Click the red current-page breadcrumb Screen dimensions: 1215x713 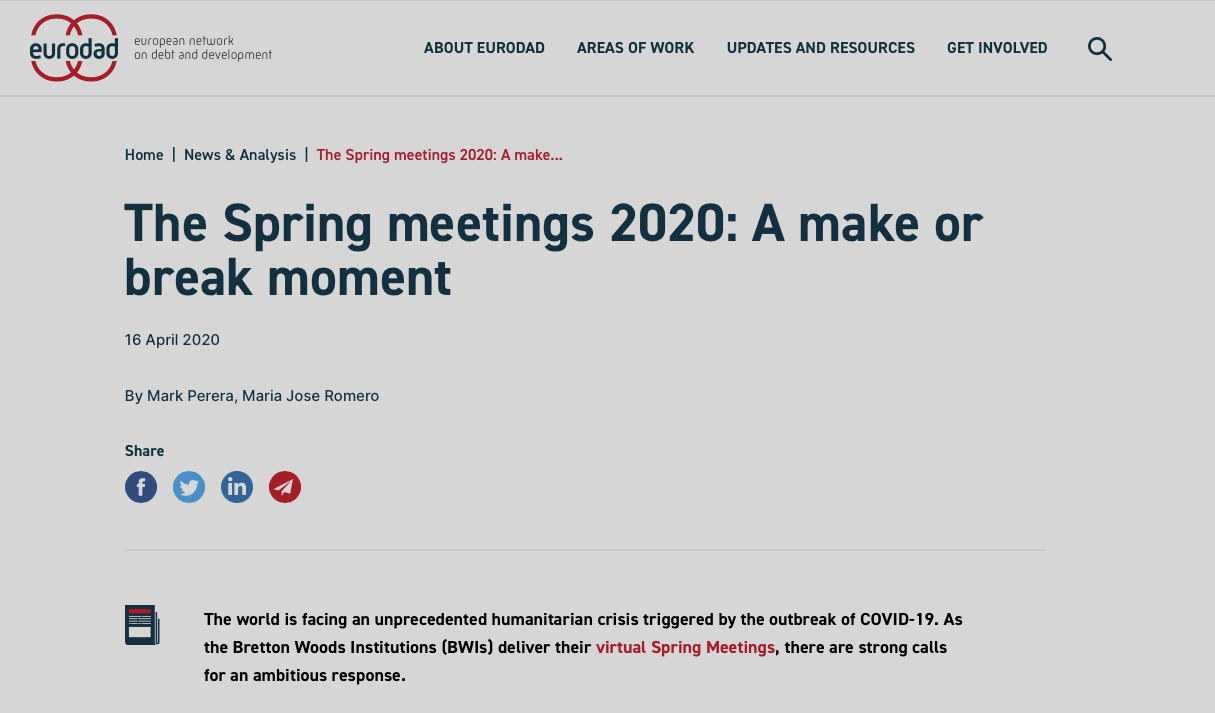[x=439, y=155]
